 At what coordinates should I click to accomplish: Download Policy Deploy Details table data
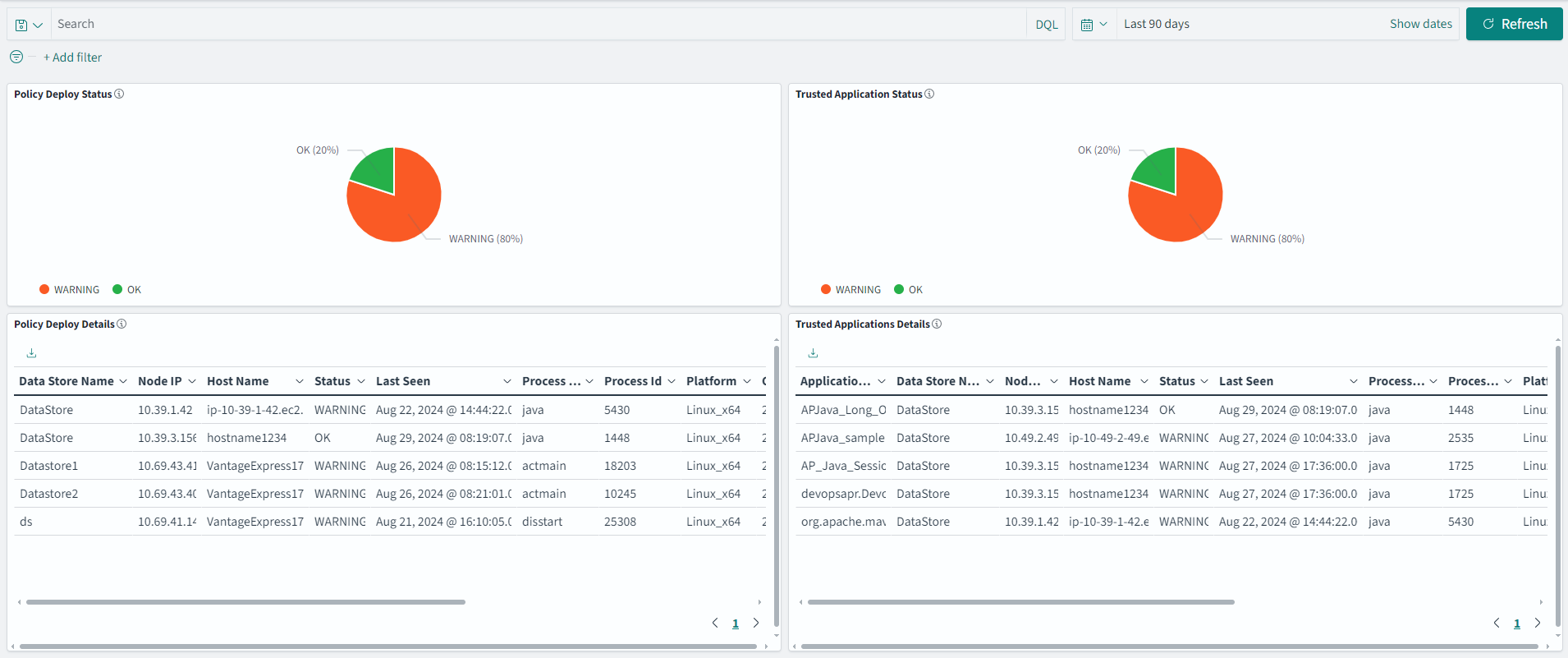tap(31, 353)
